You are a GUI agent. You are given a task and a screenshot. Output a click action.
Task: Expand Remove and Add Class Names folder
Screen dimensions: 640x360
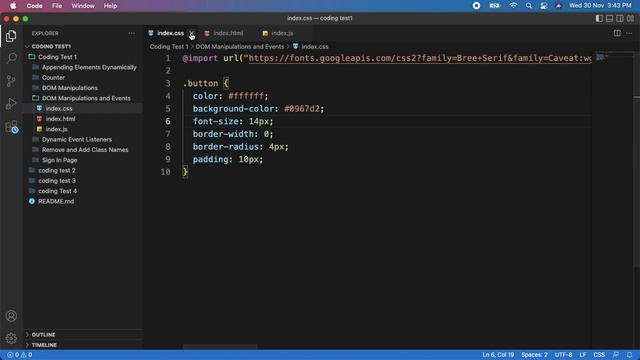83,150
